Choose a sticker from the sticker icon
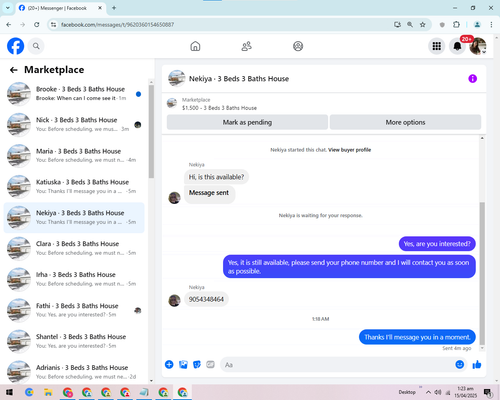This screenshot has height=400, width=500. coord(197,365)
